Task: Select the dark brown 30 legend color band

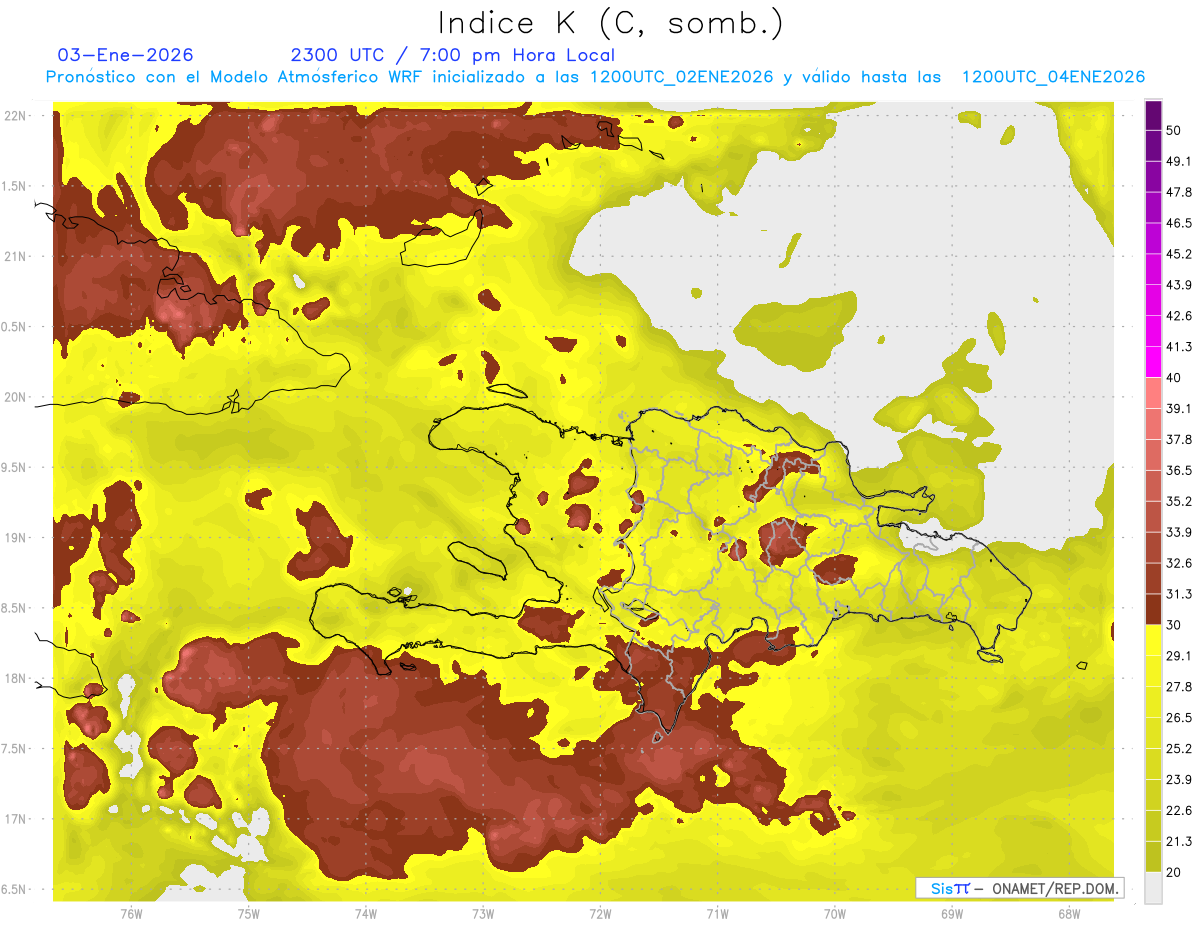Action: pyautogui.click(x=1153, y=609)
